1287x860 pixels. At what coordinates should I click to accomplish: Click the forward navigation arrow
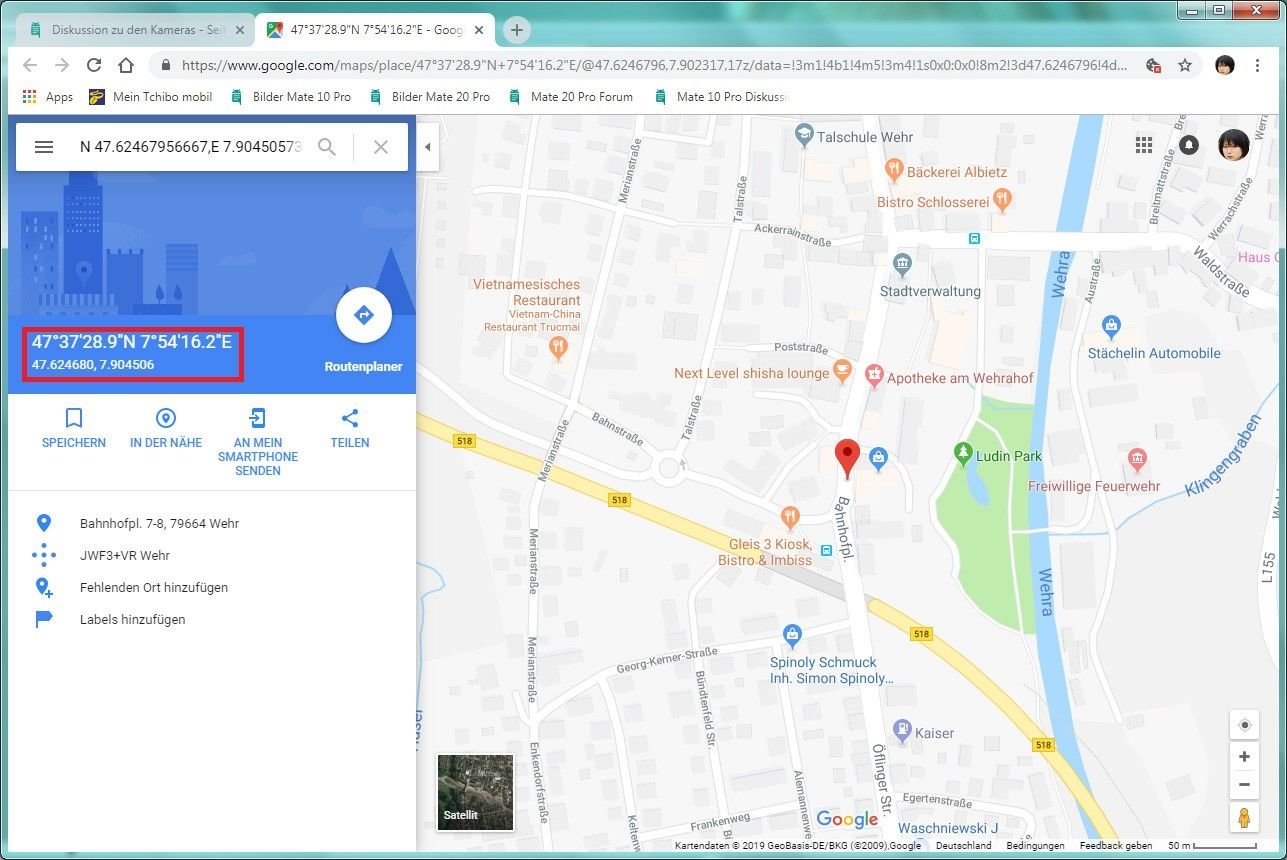pyautogui.click(x=62, y=65)
